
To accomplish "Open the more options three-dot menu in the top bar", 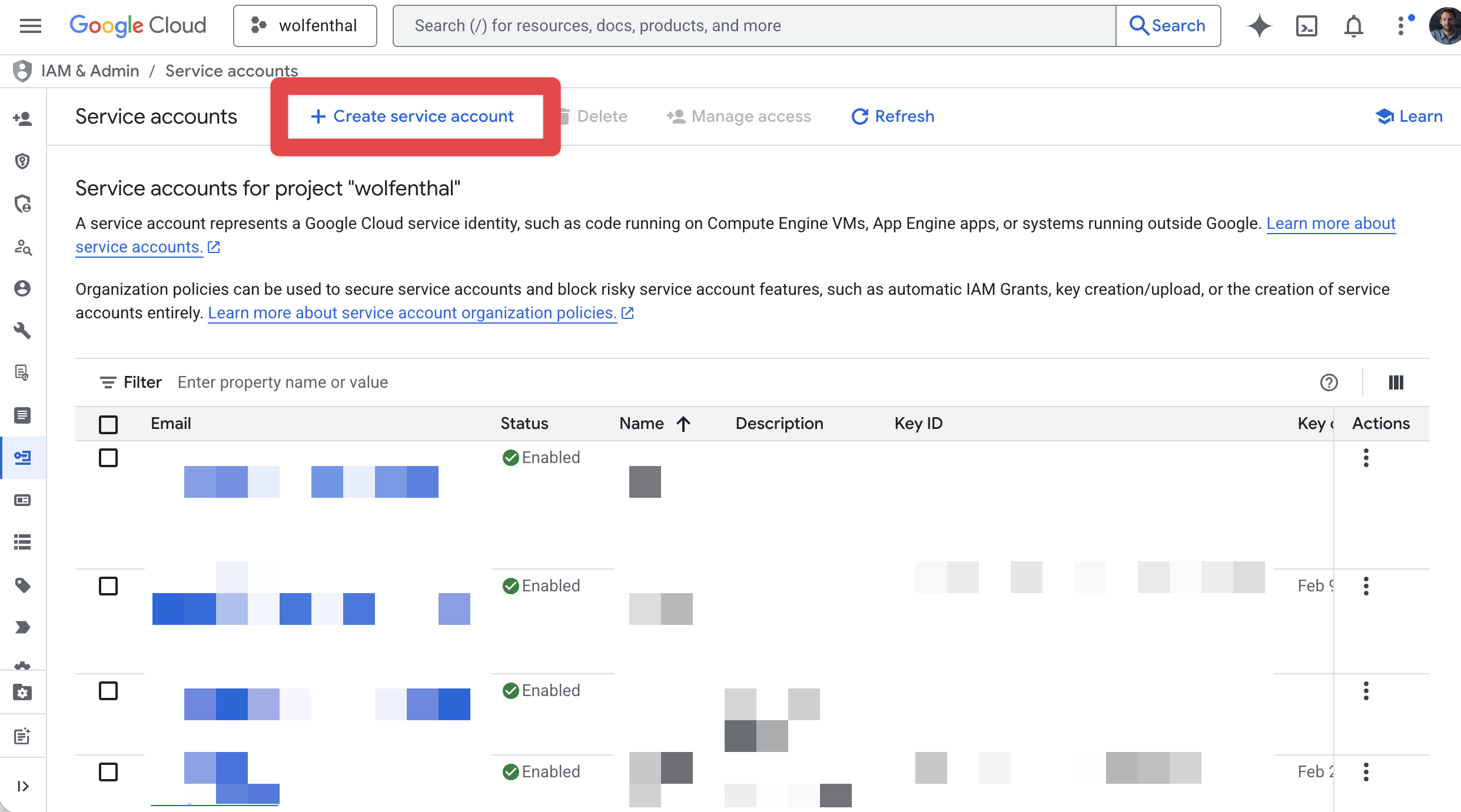I will click(x=1402, y=26).
